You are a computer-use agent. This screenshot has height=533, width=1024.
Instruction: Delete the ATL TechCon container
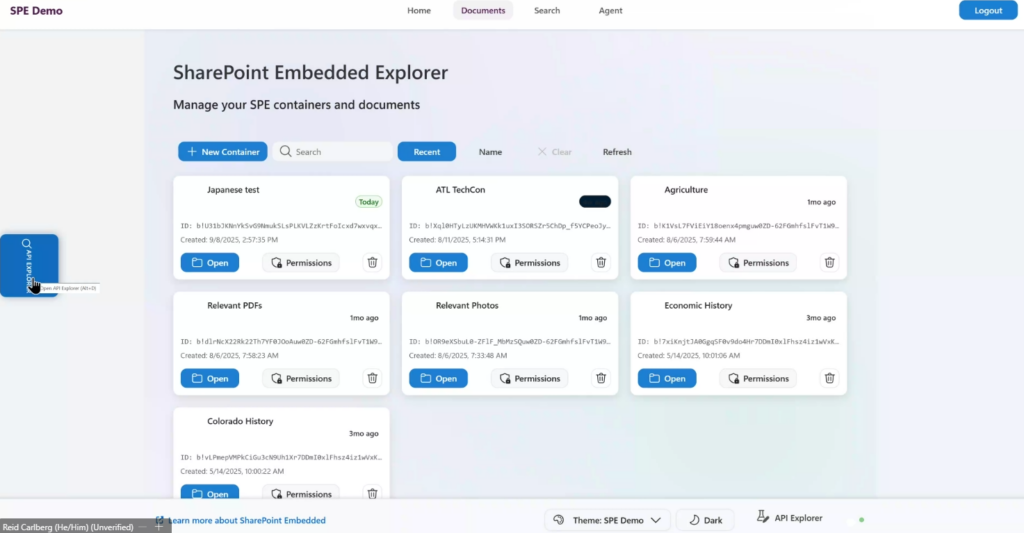(601, 263)
